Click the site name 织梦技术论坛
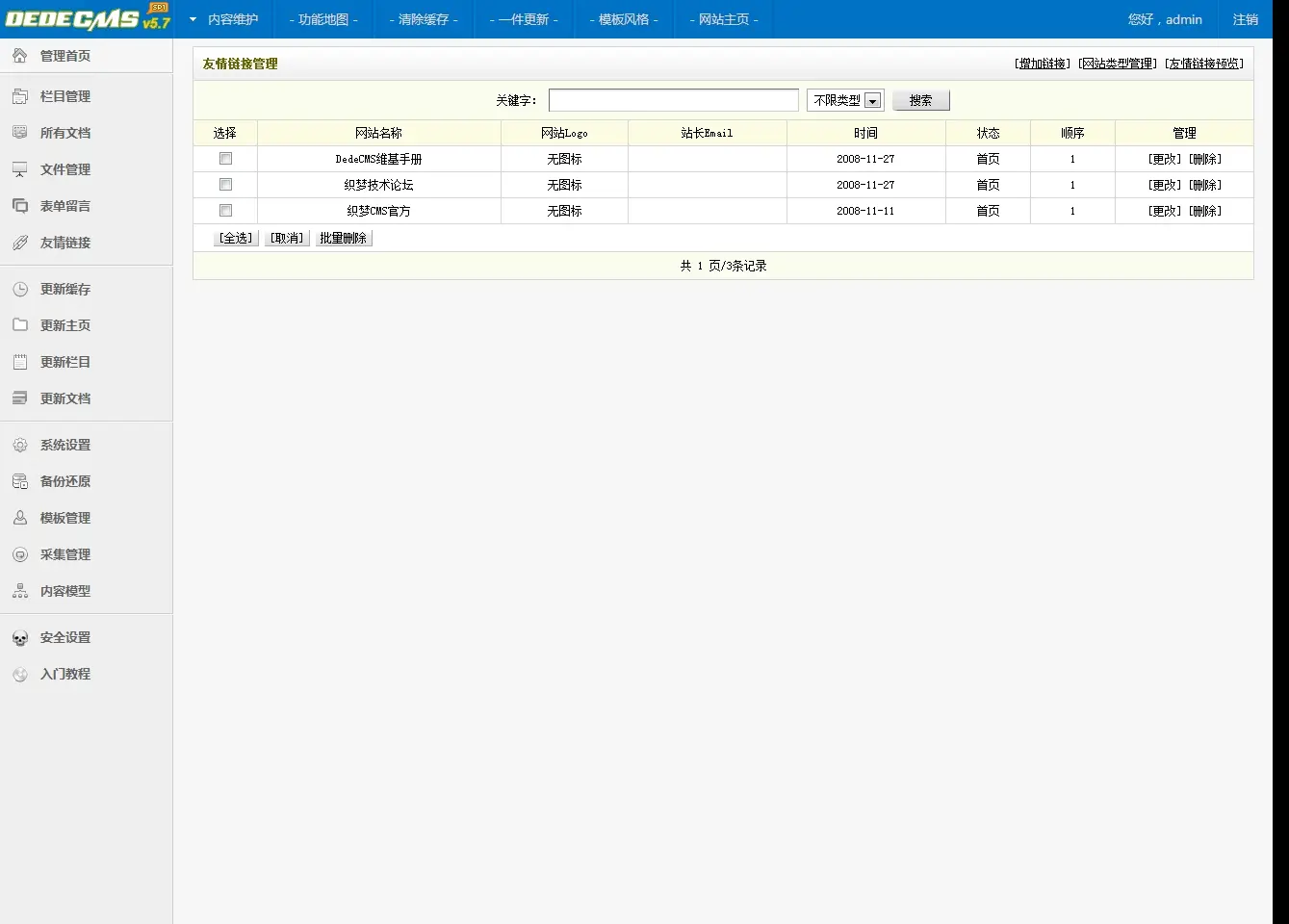This screenshot has height=924, width=1289. [x=379, y=185]
